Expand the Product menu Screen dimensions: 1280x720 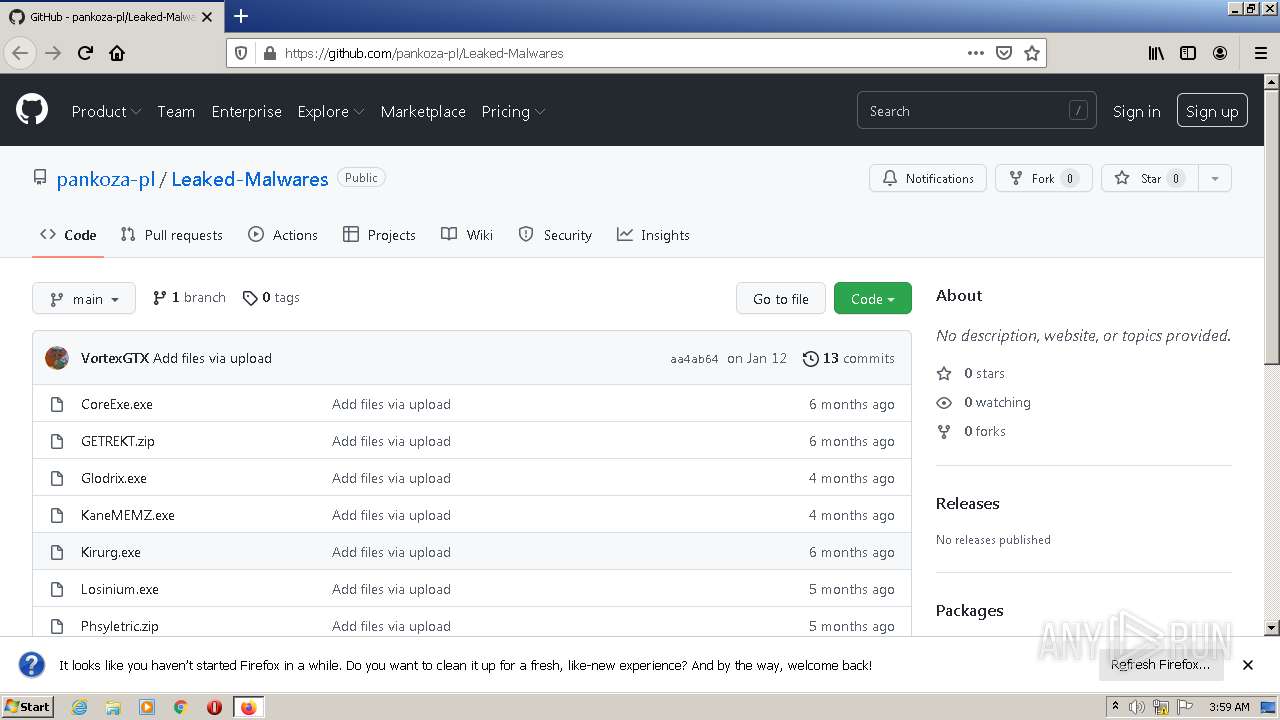click(106, 111)
